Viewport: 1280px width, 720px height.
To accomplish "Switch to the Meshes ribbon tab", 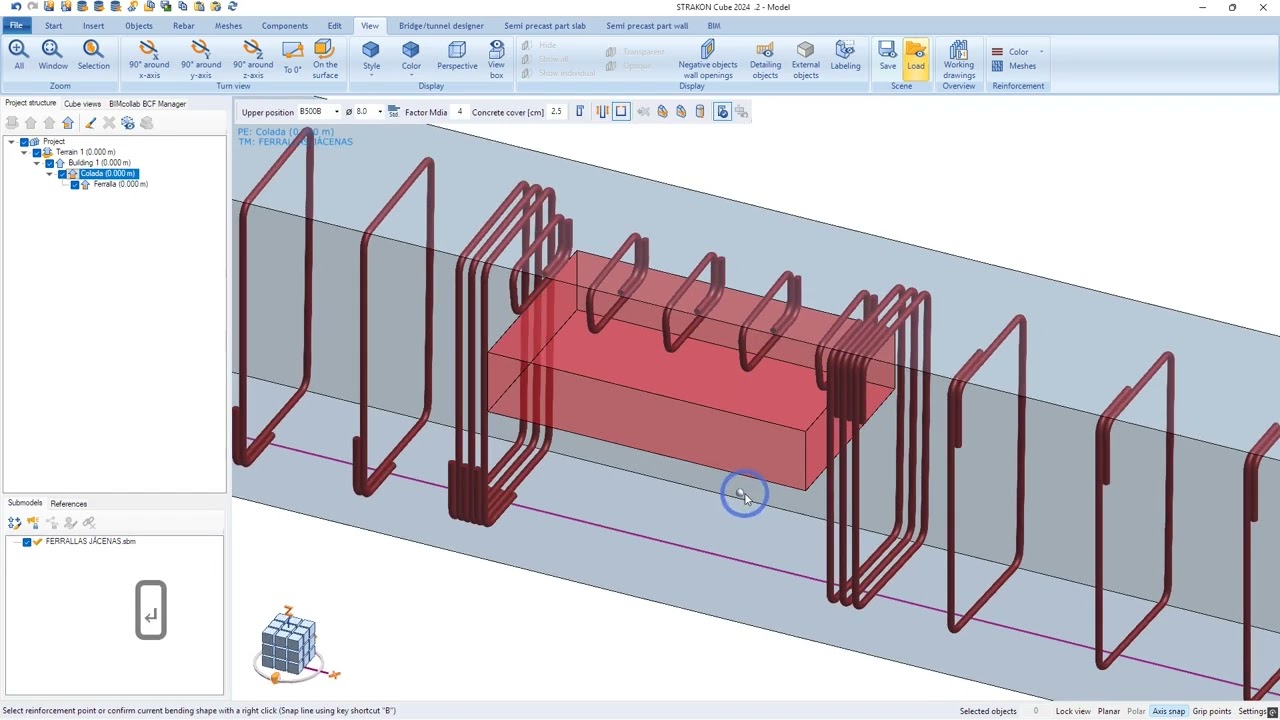I will pos(228,26).
